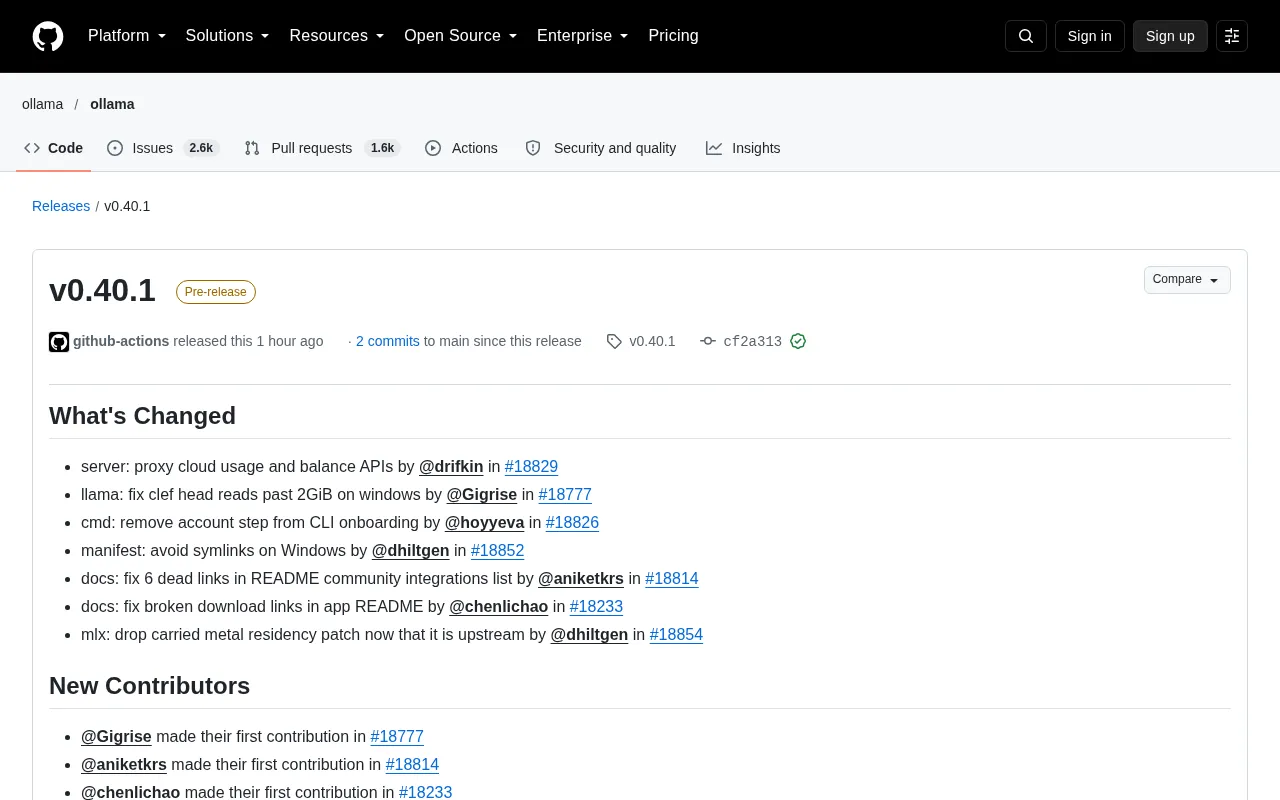Open the 2 commits link
The image size is (1280, 800).
pos(388,341)
